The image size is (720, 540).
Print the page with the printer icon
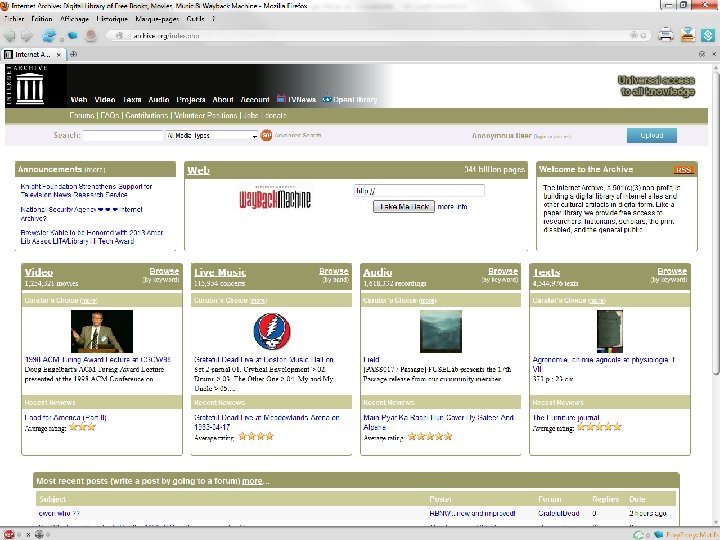[x=665, y=35]
